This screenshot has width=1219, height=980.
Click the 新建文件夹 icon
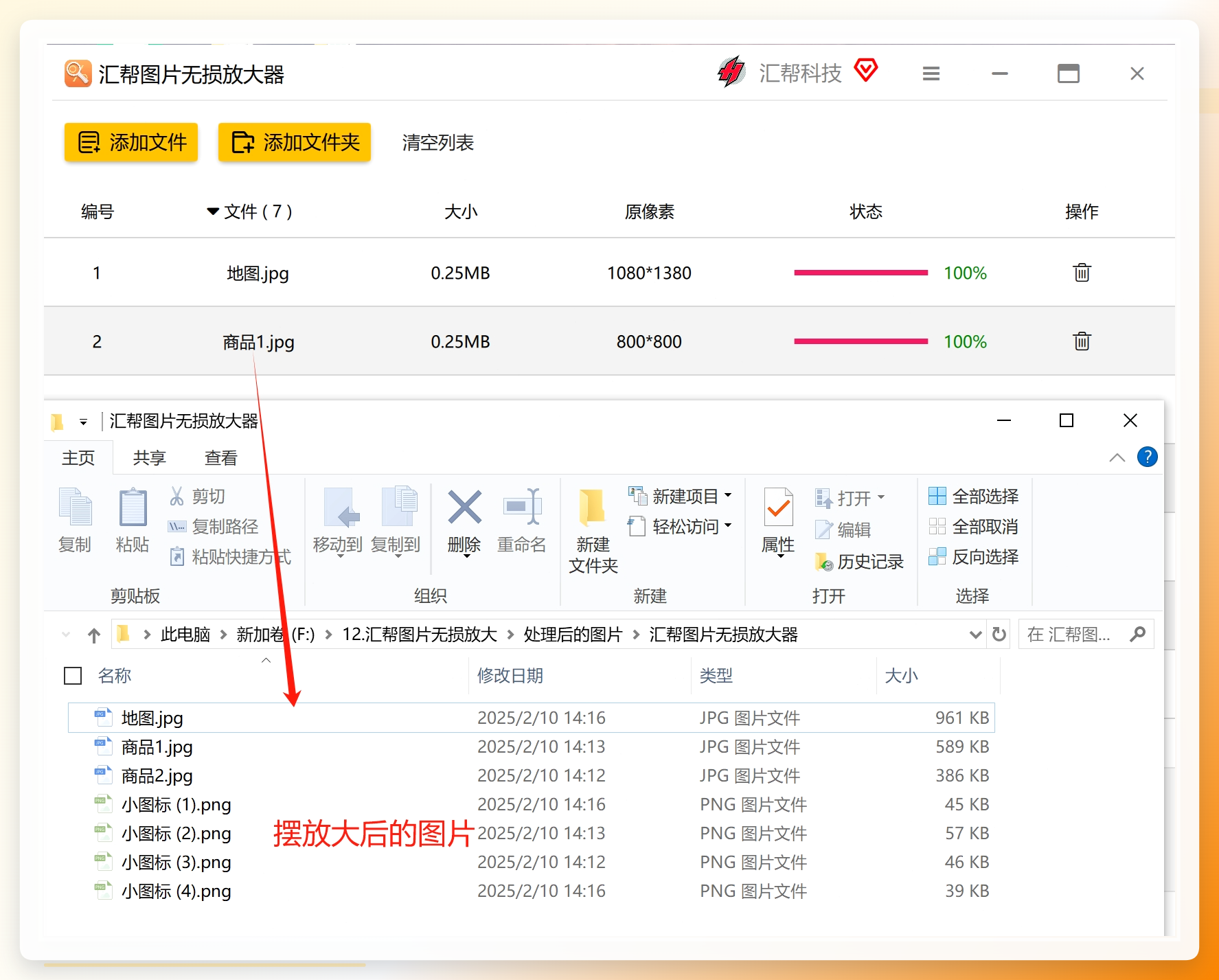coord(593,508)
